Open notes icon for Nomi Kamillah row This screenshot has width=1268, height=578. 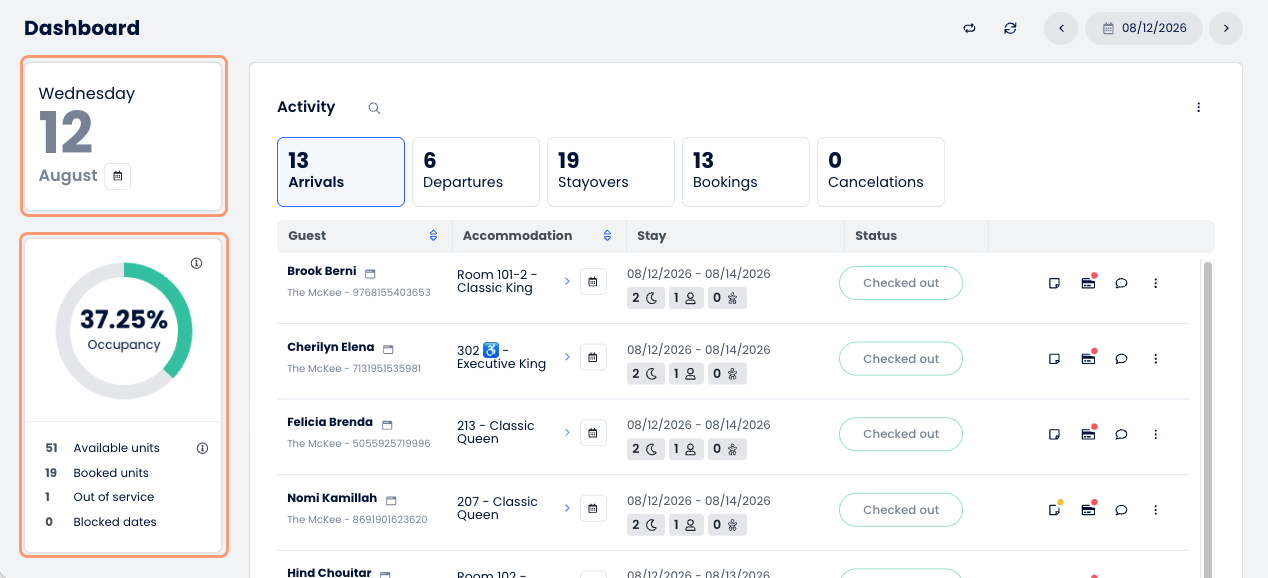pyautogui.click(x=1054, y=510)
